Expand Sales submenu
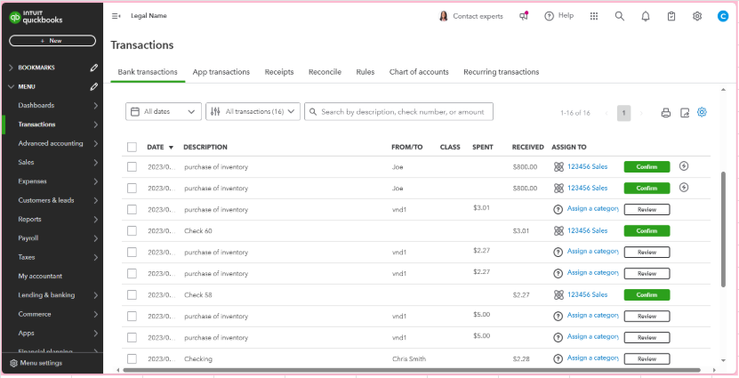This screenshot has height=378, width=739. [96, 163]
